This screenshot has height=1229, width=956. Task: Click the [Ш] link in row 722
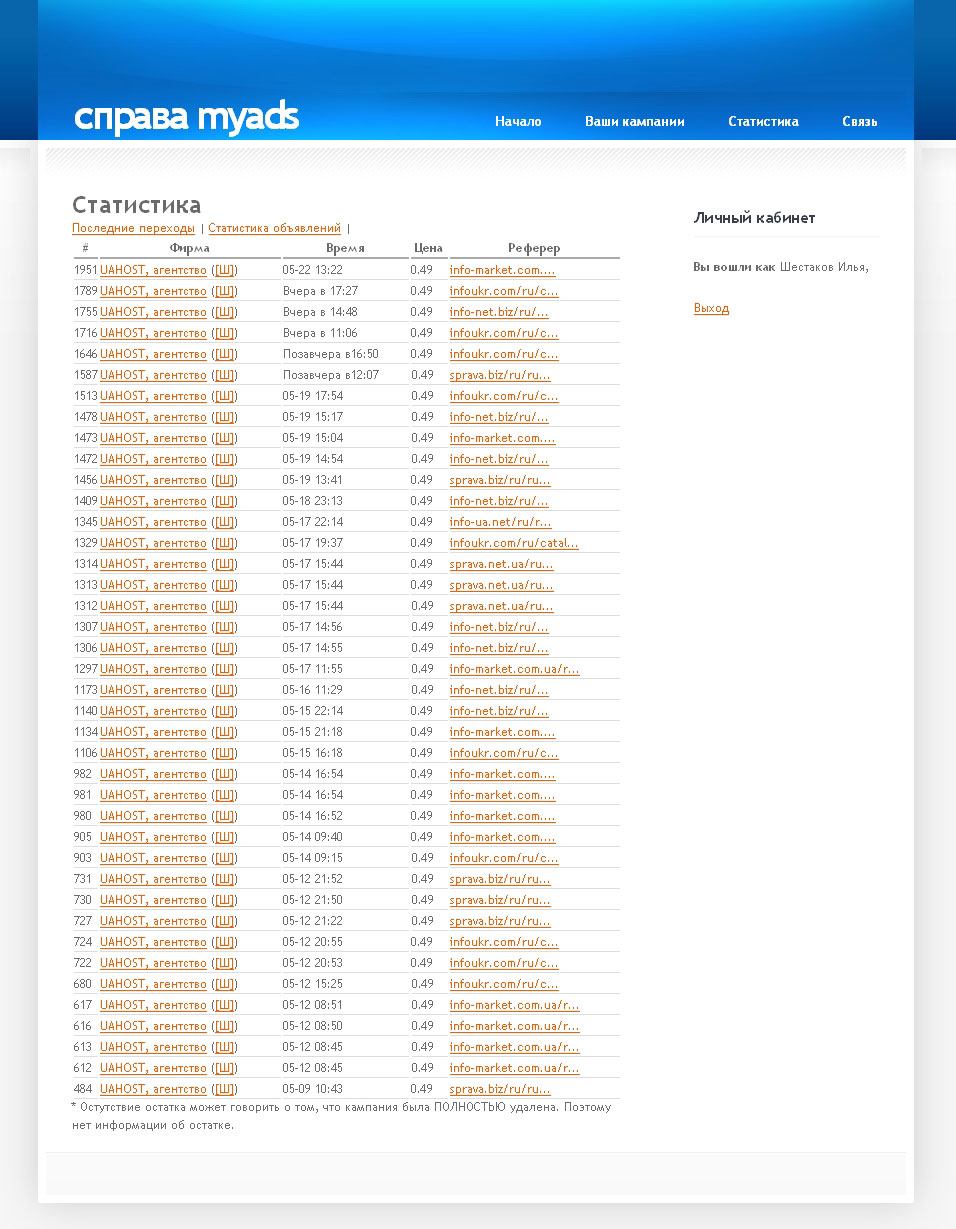226,963
